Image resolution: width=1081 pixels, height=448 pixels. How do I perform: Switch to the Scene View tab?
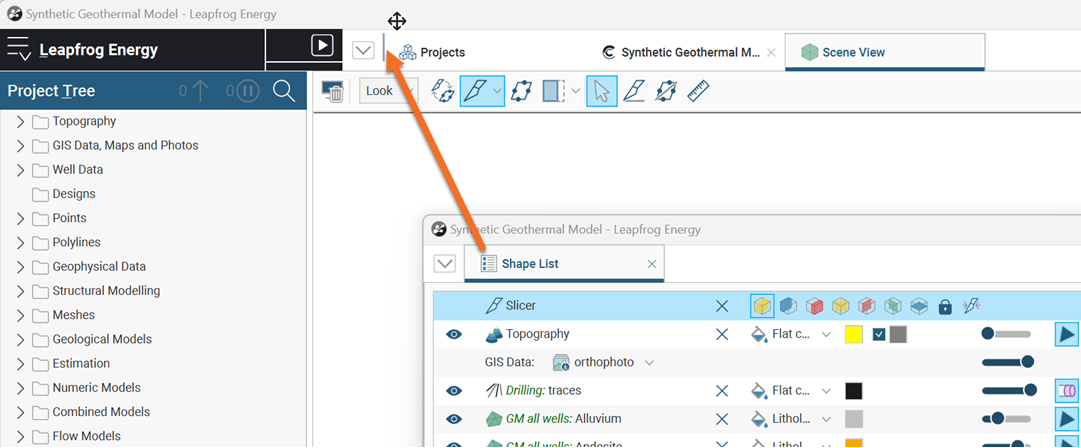[x=852, y=52]
